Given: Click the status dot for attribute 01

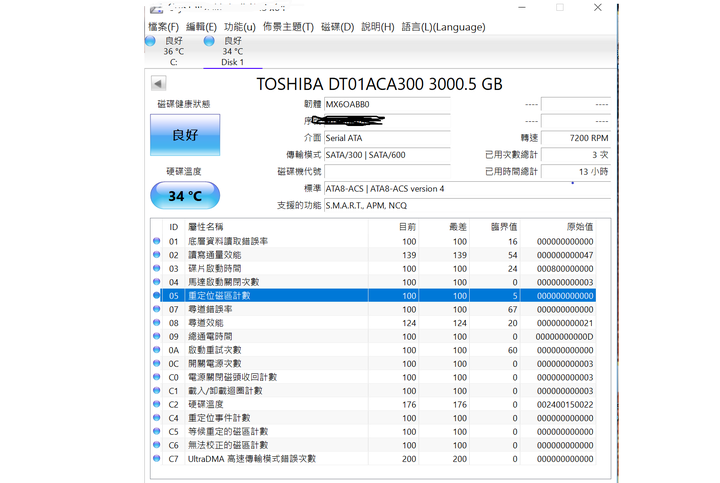Looking at the screenshot, I should click(157, 241).
